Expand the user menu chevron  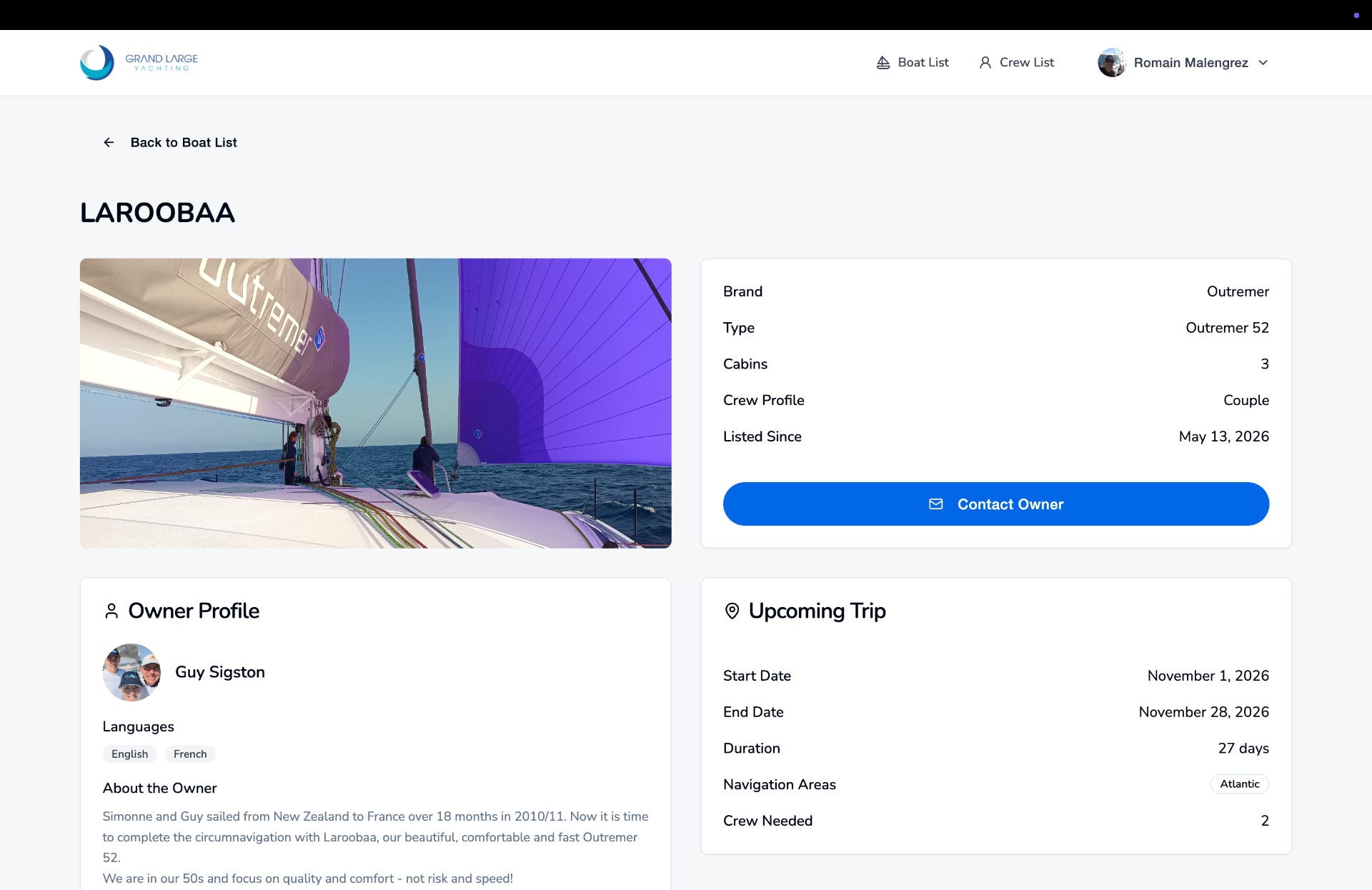point(1263,63)
